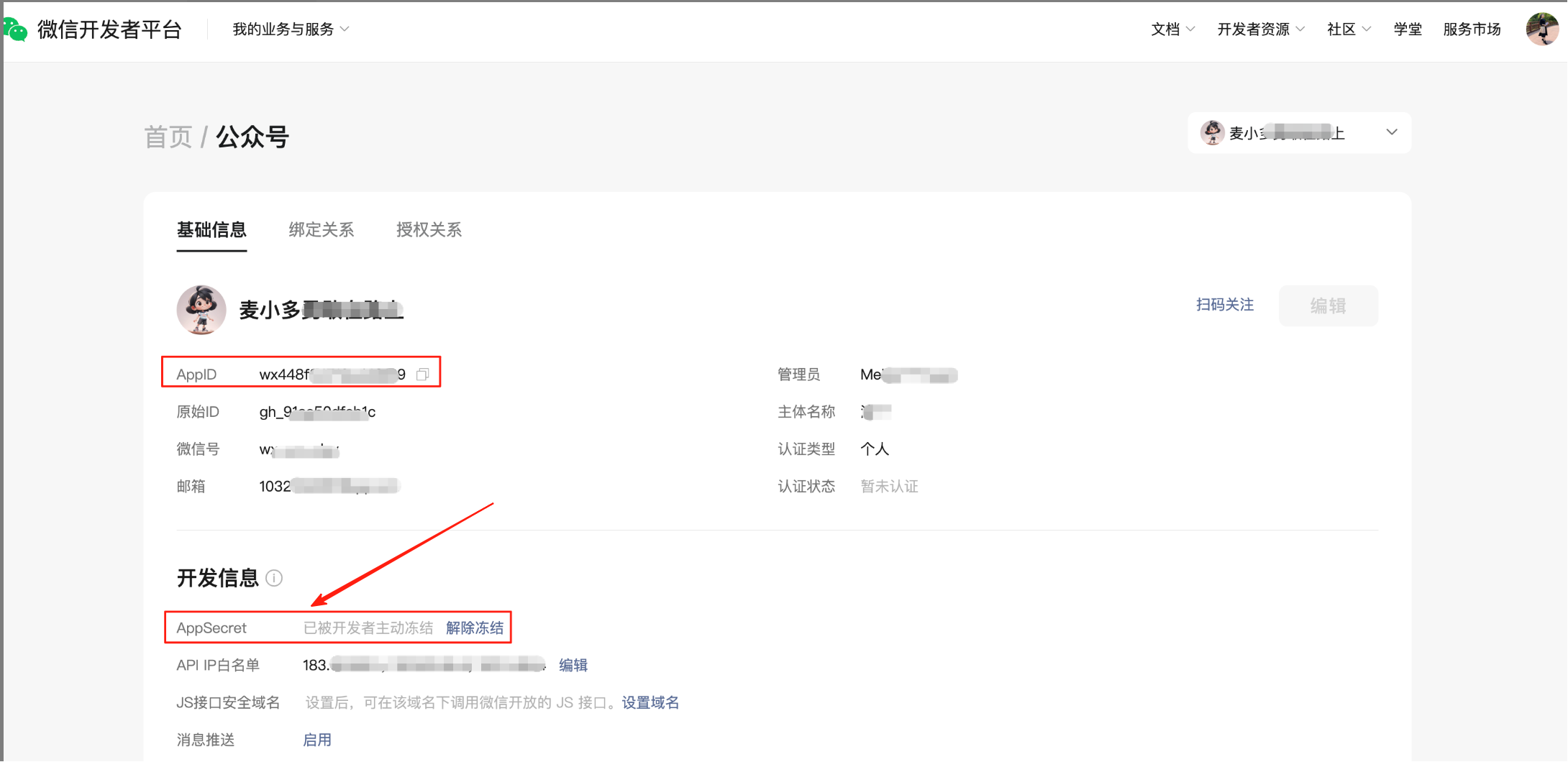Open the account switcher dropdown
Screen dimensions: 1568x762
pyautogui.click(x=1299, y=133)
